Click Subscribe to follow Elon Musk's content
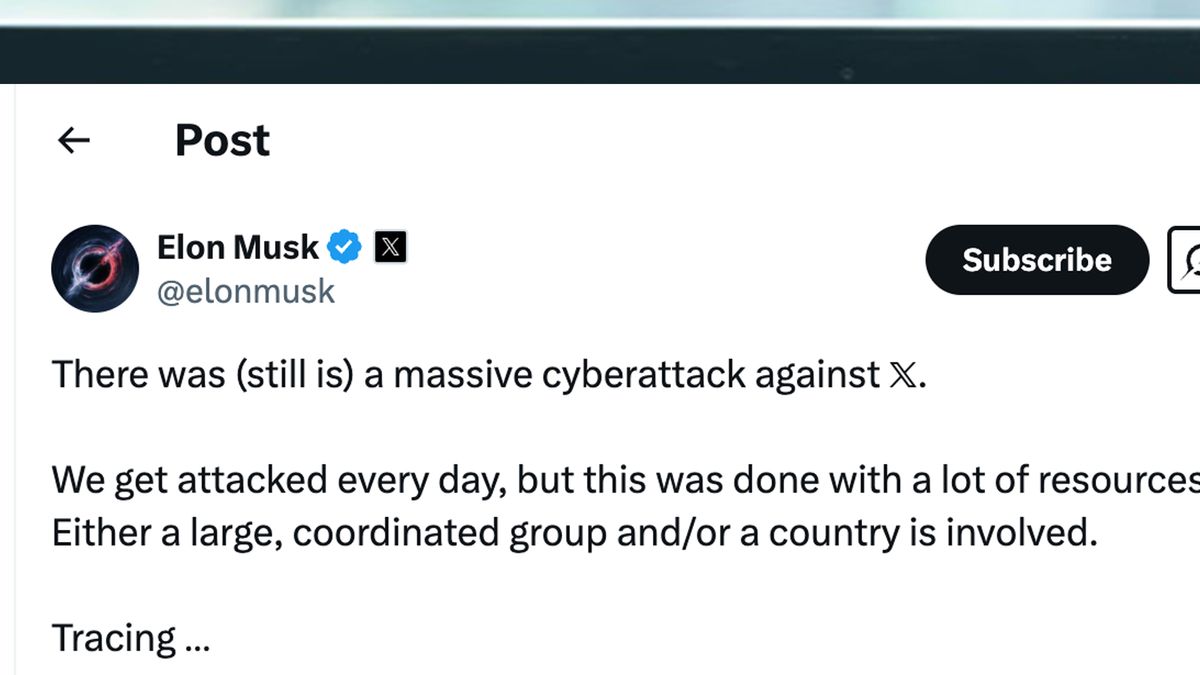Viewport: 1200px width, 675px height. point(1036,260)
